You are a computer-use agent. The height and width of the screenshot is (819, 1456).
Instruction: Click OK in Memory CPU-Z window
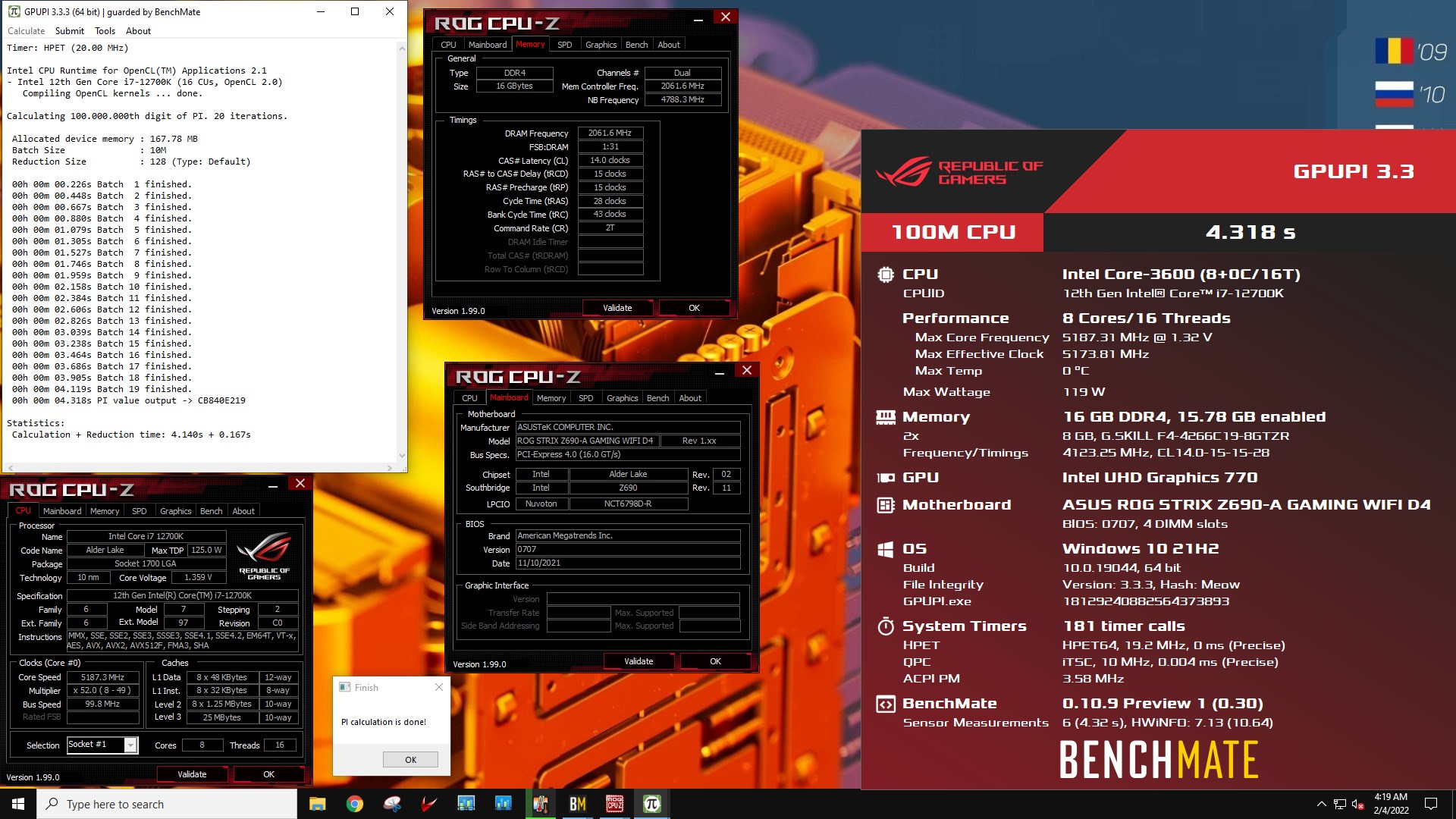pos(695,308)
